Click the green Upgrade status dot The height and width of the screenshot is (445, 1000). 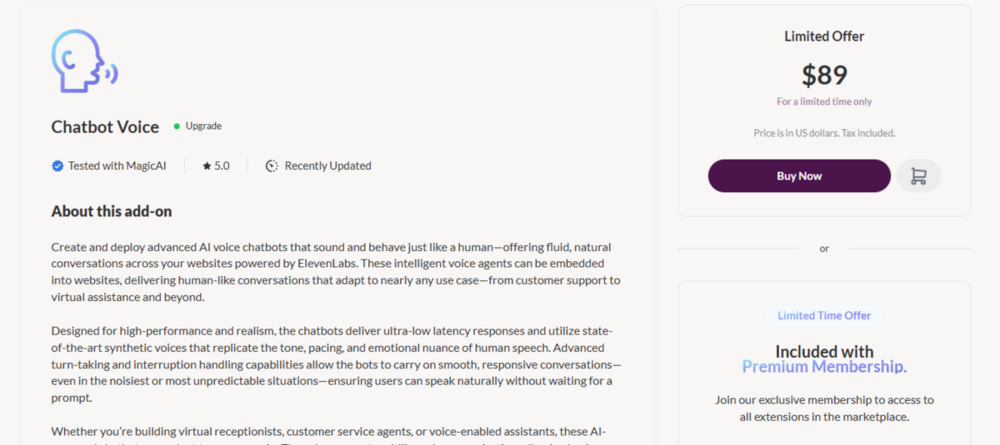pos(177,126)
